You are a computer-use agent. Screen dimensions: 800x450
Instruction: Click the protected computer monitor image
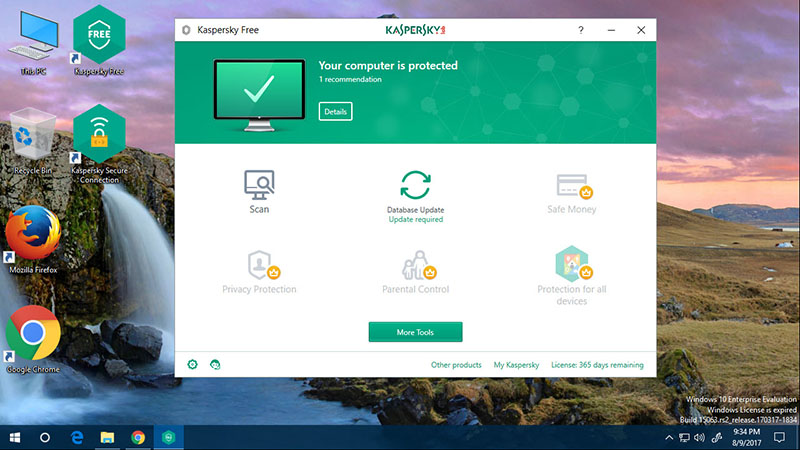click(259, 95)
